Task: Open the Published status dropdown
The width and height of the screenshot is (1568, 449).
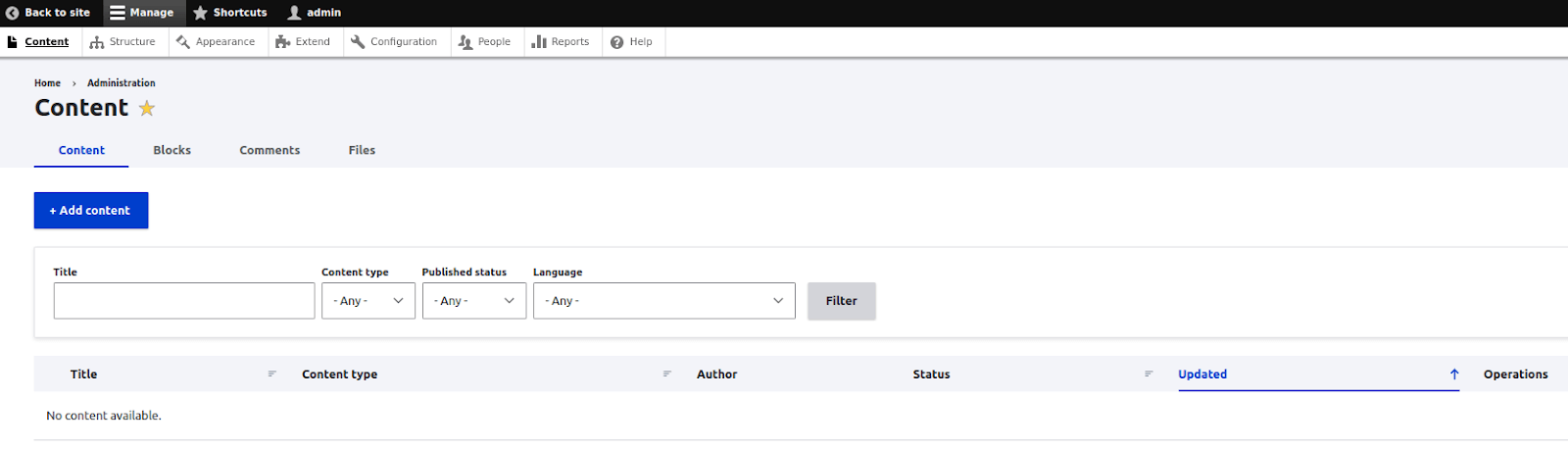Action: (x=473, y=301)
